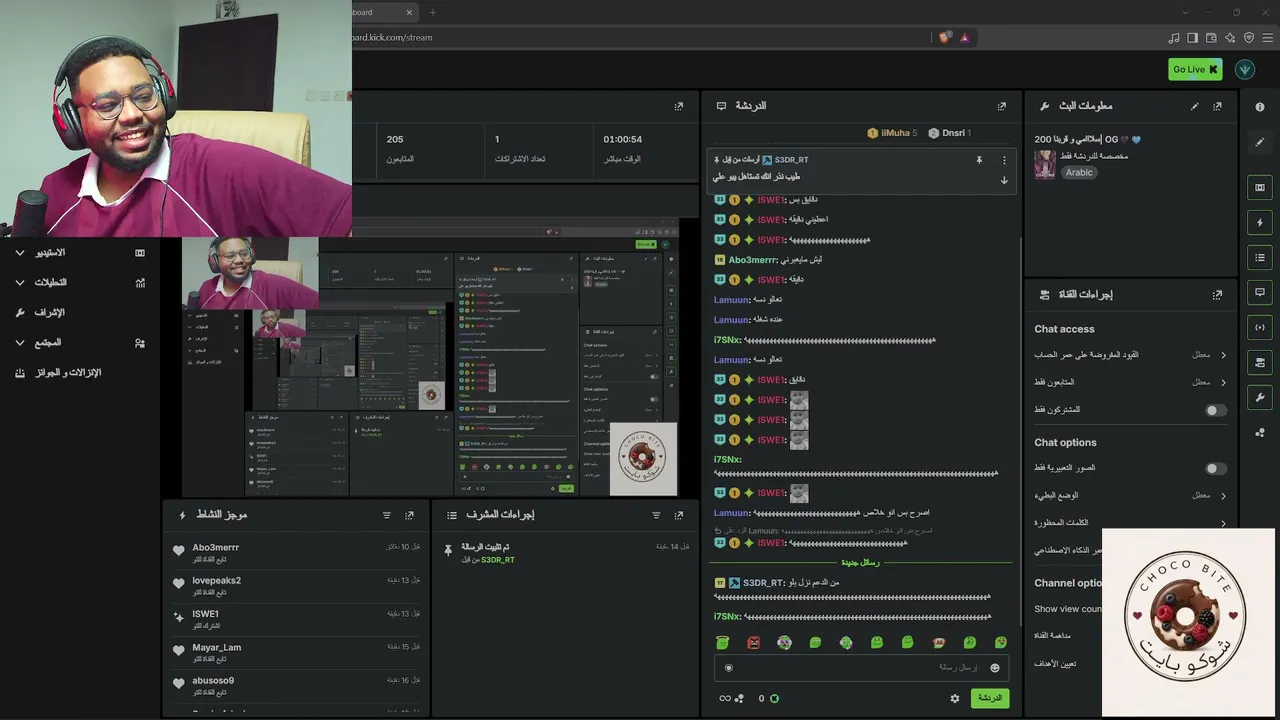Click the info icon in the right rail
The image size is (1280, 720).
coord(1260,107)
